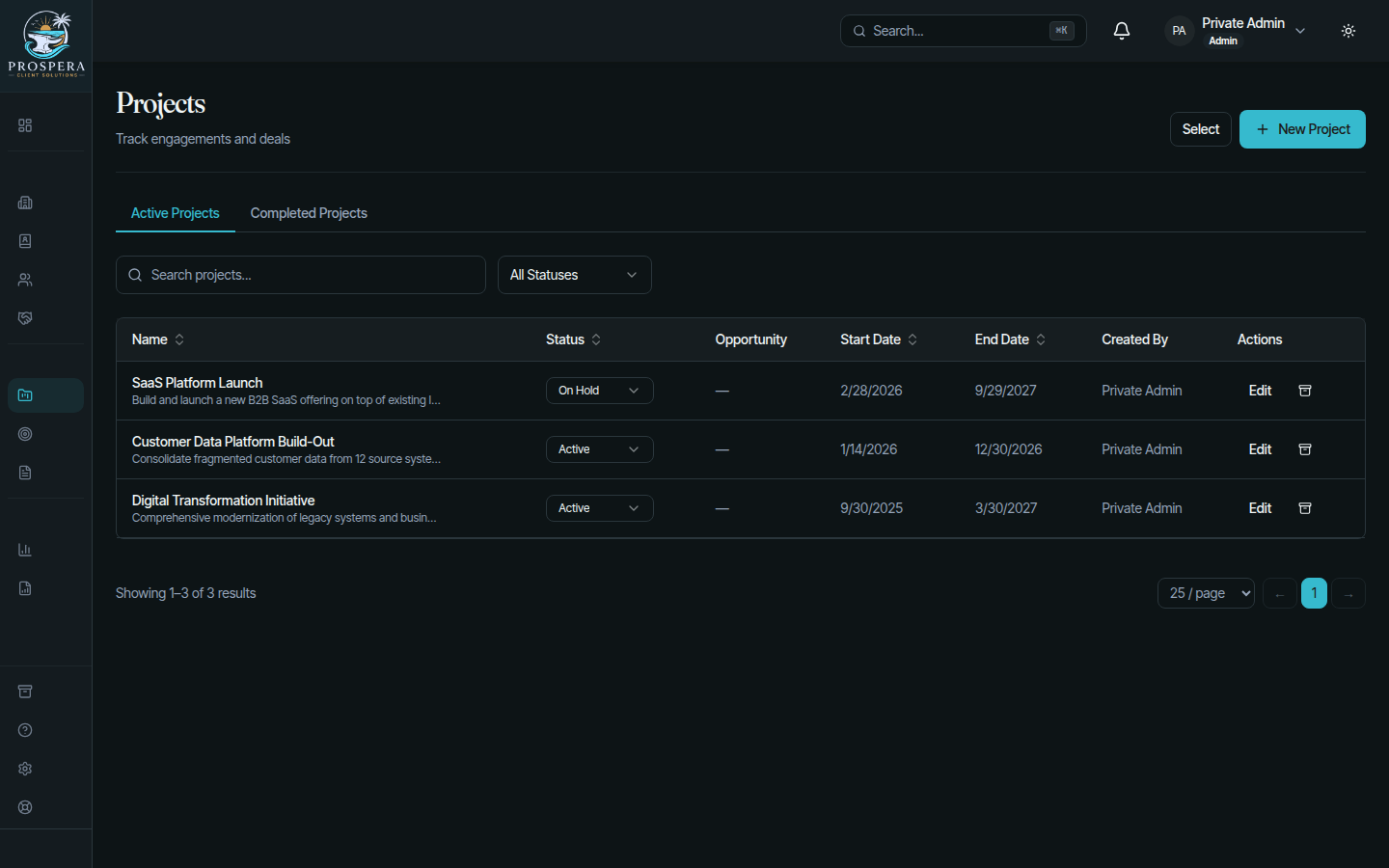This screenshot has width=1389, height=868.
Task: Open dashboard grid icon in sidebar
Action: 25,125
